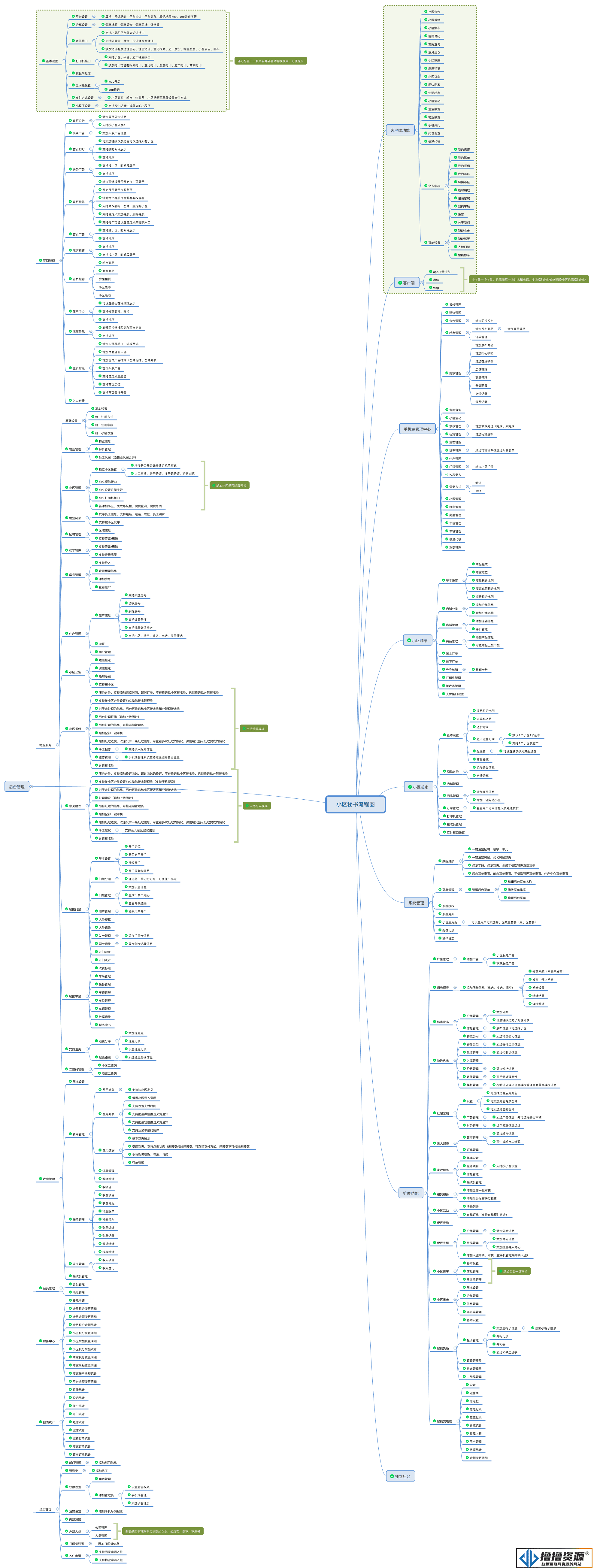The height and width of the screenshot is (1568, 594).
Task: Collapse the 页面管理 branch toggle
Action: point(61,261)
